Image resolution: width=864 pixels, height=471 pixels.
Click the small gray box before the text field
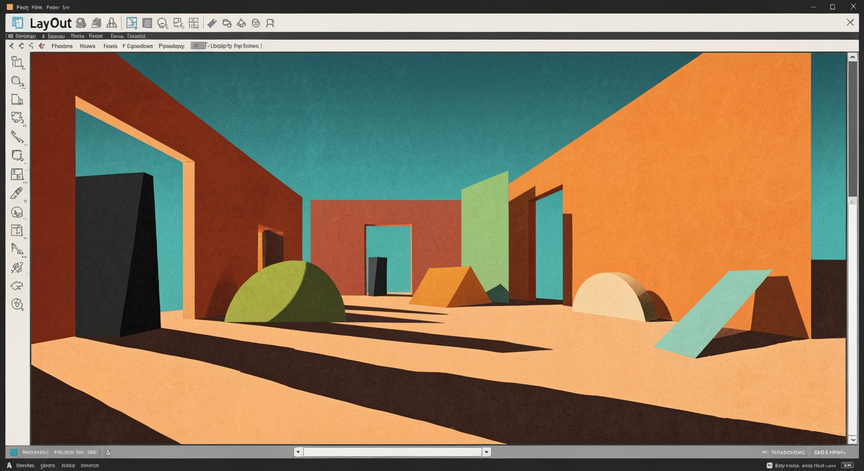(x=198, y=46)
